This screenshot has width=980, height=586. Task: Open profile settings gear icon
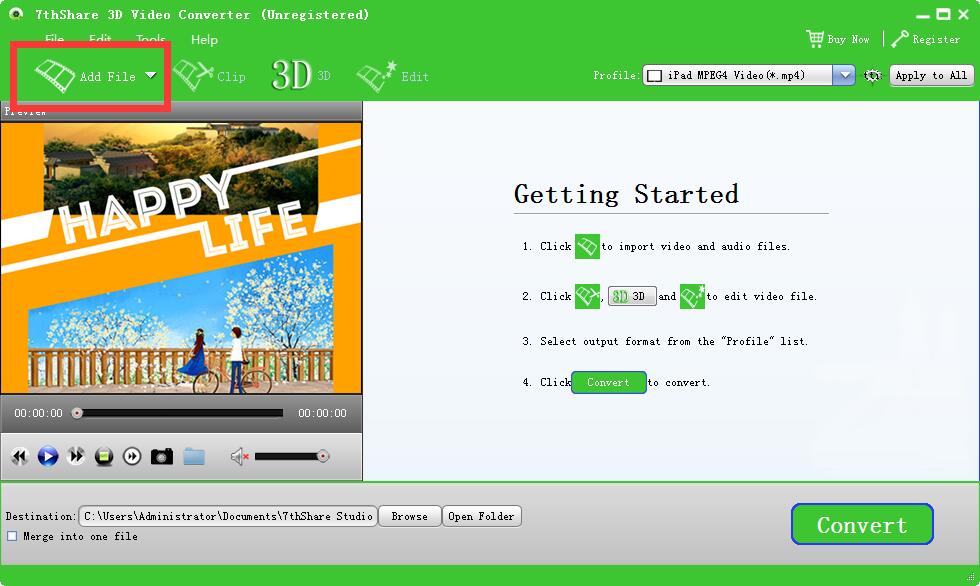pyautogui.click(x=872, y=76)
